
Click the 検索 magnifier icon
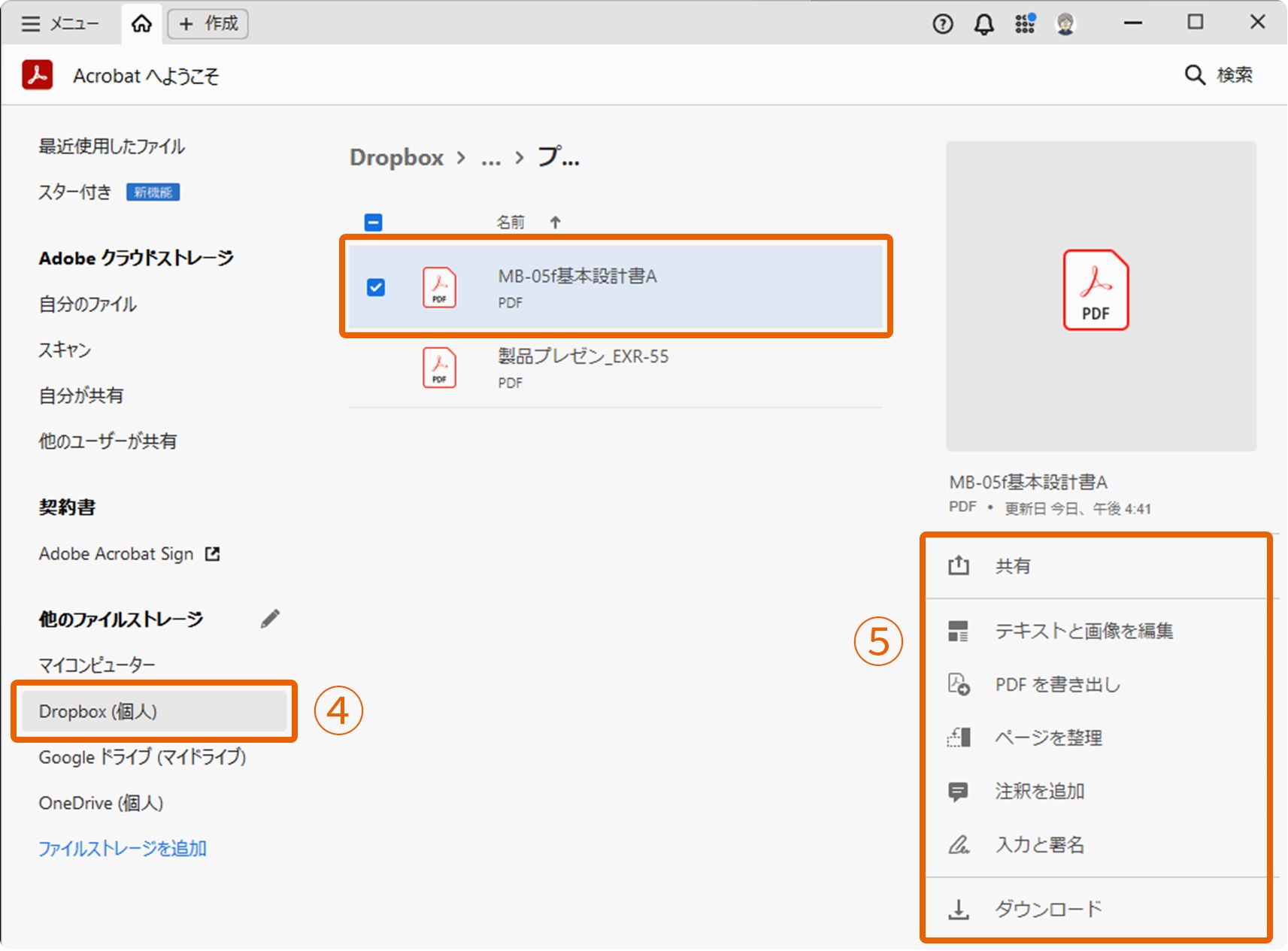click(1194, 75)
